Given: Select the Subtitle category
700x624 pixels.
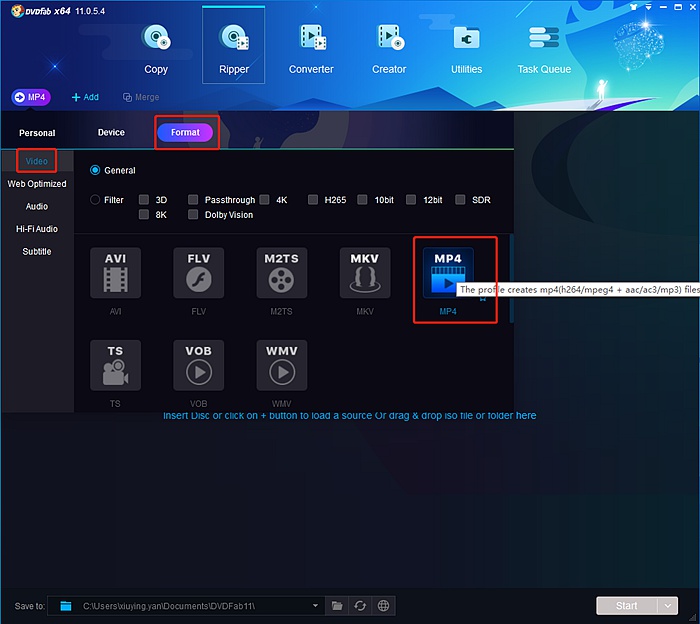Looking at the screenshot, I should click(x=37, y=251).
